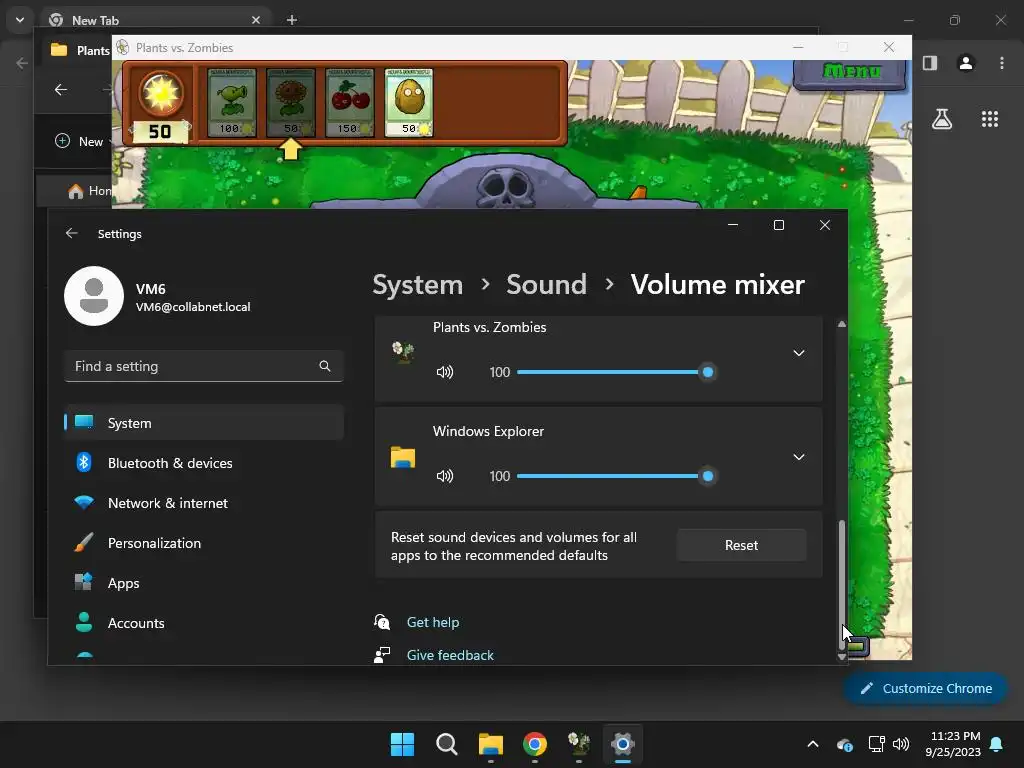
Task: Click the sun counter icon in game
Action: (x=161, y=94)
